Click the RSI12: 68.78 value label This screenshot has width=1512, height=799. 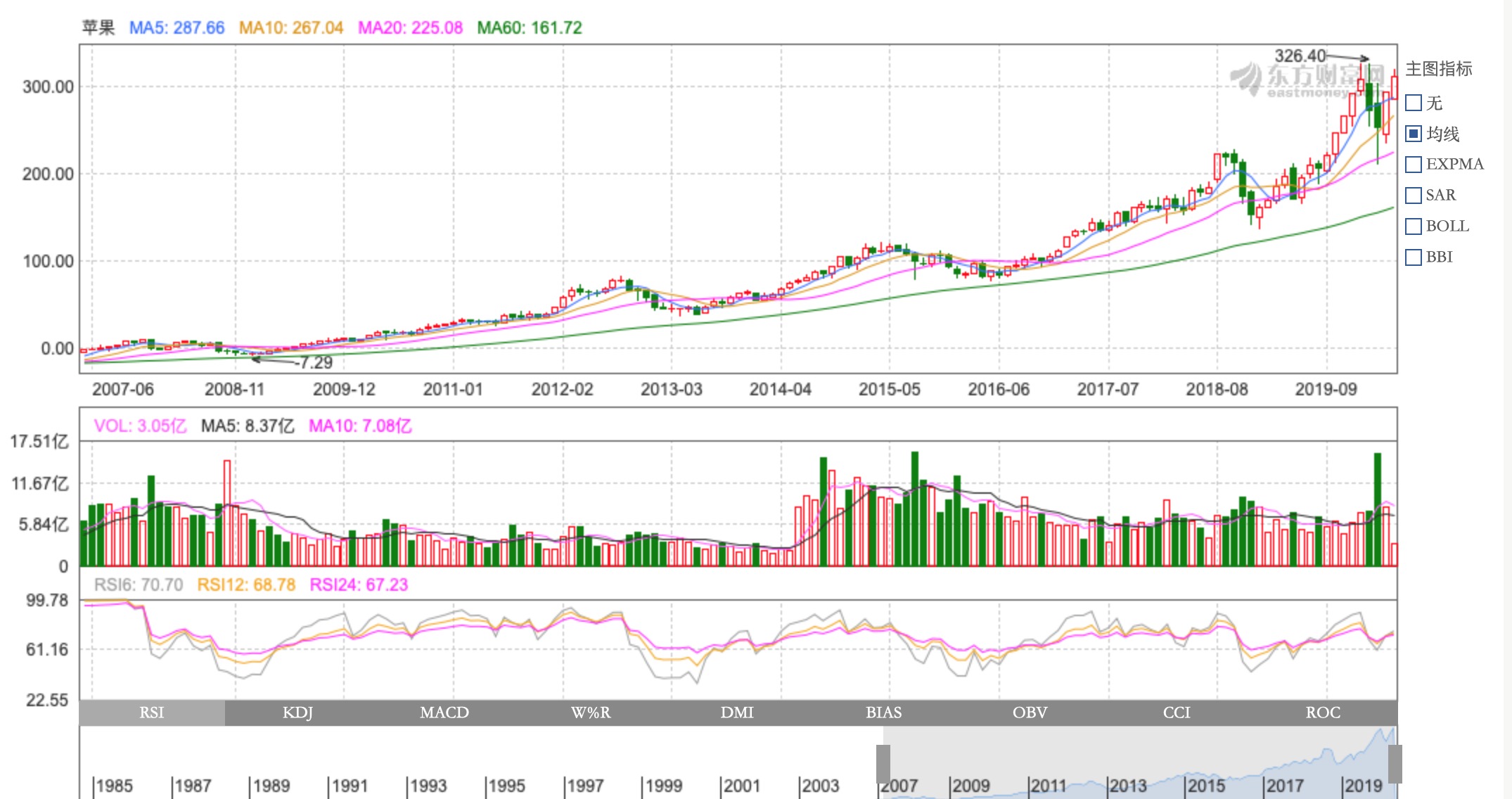coord(246,584)
